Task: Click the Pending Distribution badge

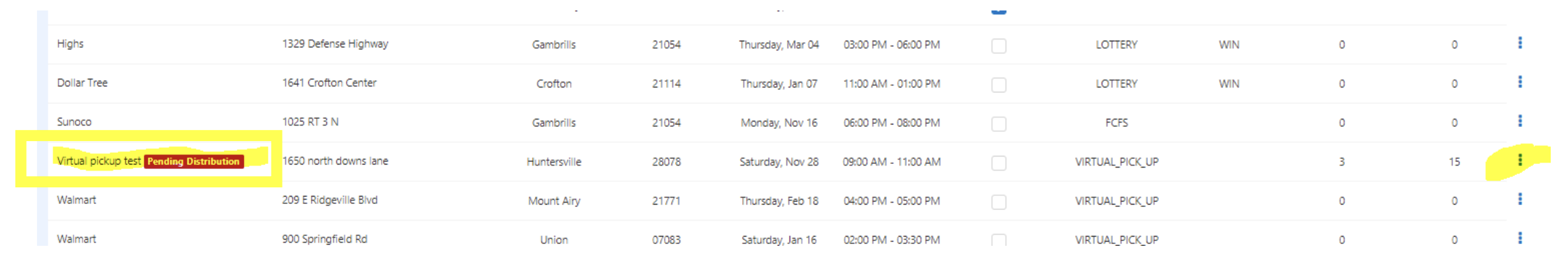Action: click(194, 161)
